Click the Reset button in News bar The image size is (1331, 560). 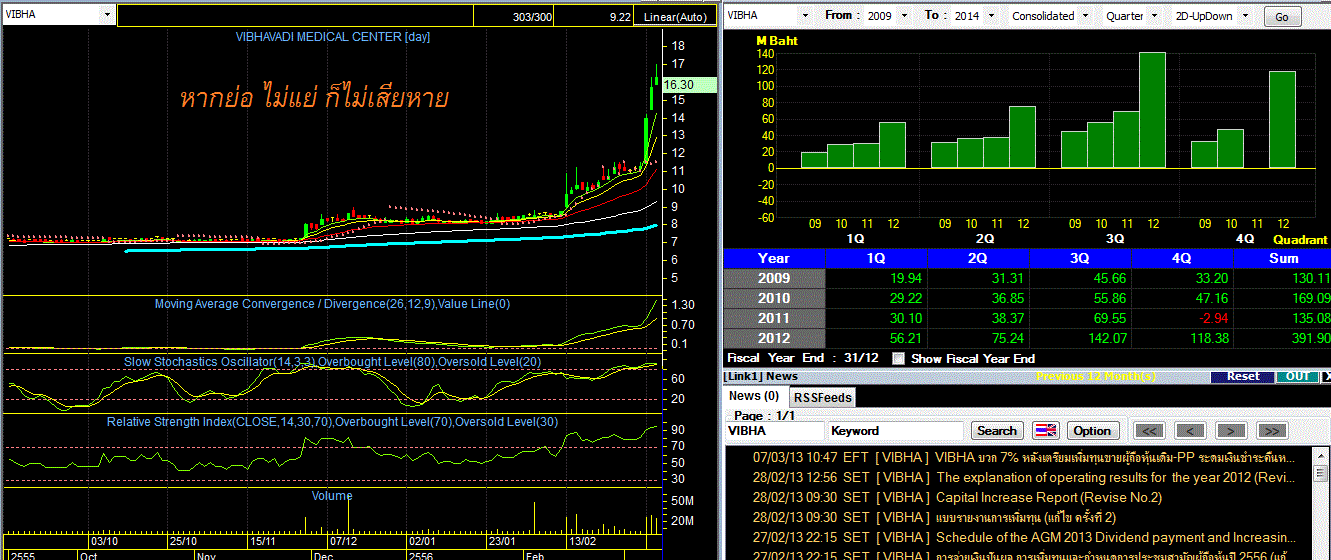pos(1243,376)
